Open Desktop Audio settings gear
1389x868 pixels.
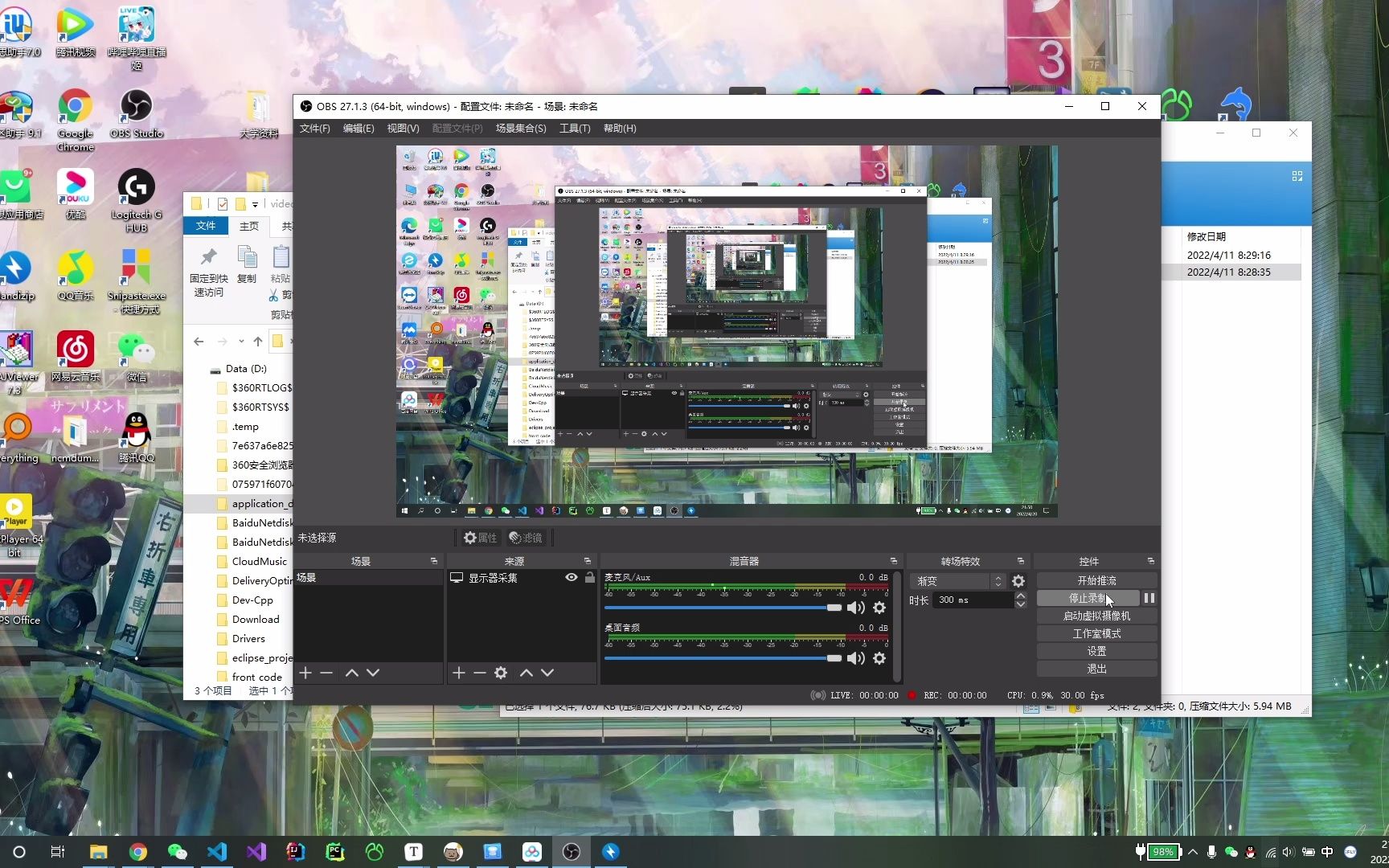pos(879,658)
